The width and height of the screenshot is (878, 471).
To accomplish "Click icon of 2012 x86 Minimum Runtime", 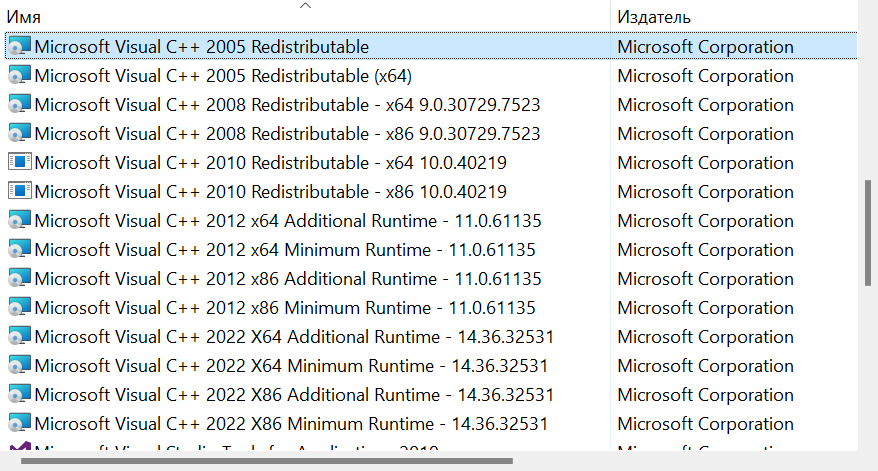I will [19, 308].
